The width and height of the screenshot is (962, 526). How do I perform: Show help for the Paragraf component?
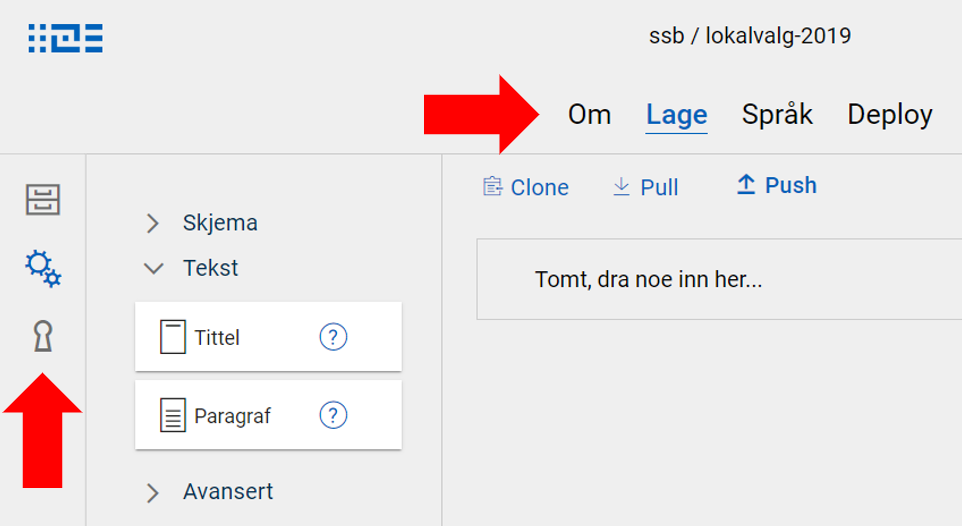coord(333,415)
